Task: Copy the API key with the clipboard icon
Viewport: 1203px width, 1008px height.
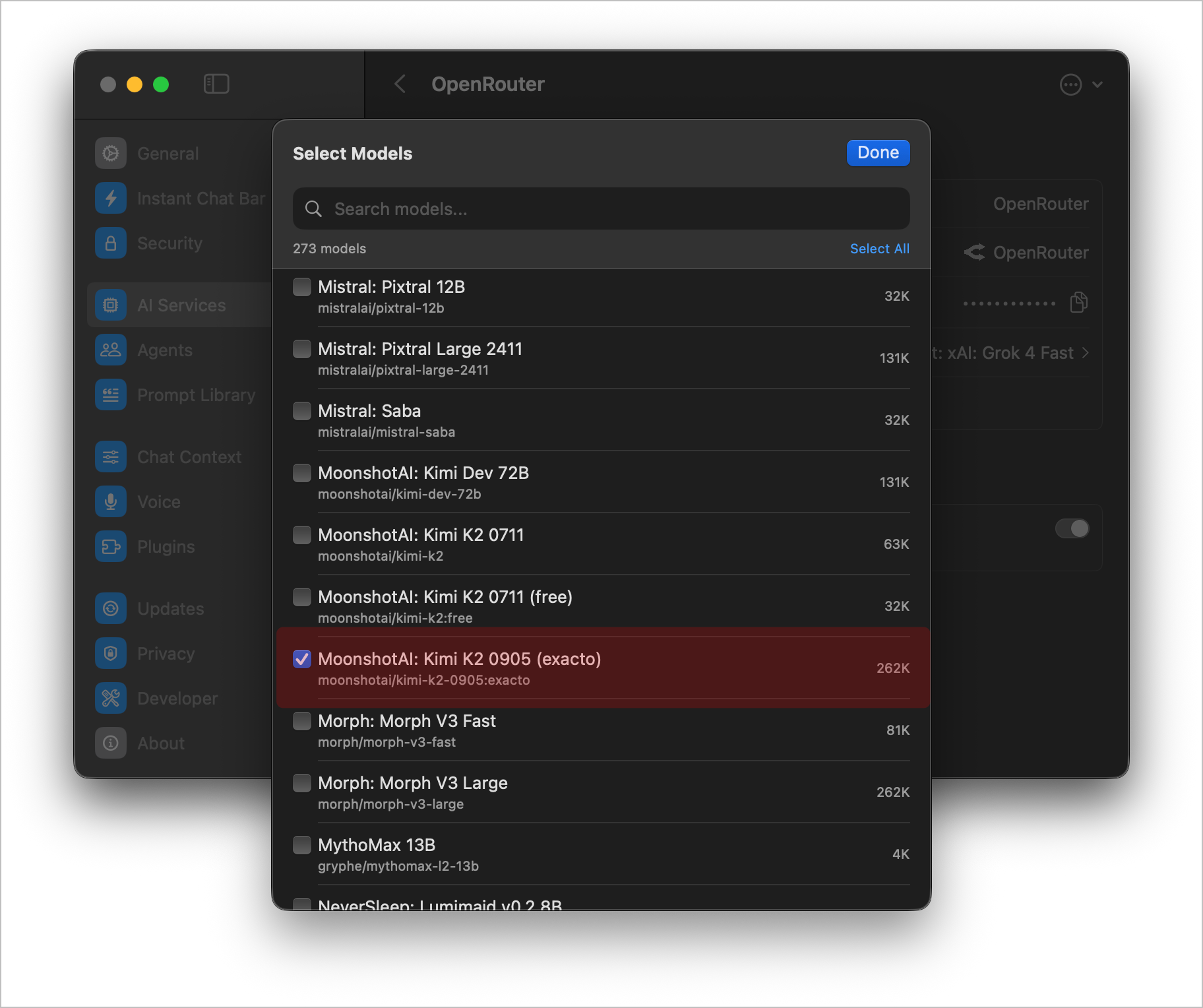Action: [1079, 302]
